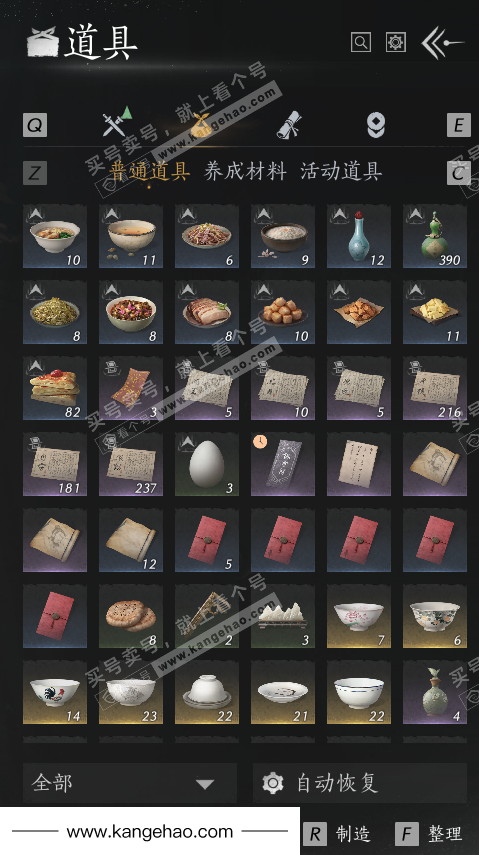Click the 制造 craft button
Screen dimensions: 479x855
click(337, 834)
